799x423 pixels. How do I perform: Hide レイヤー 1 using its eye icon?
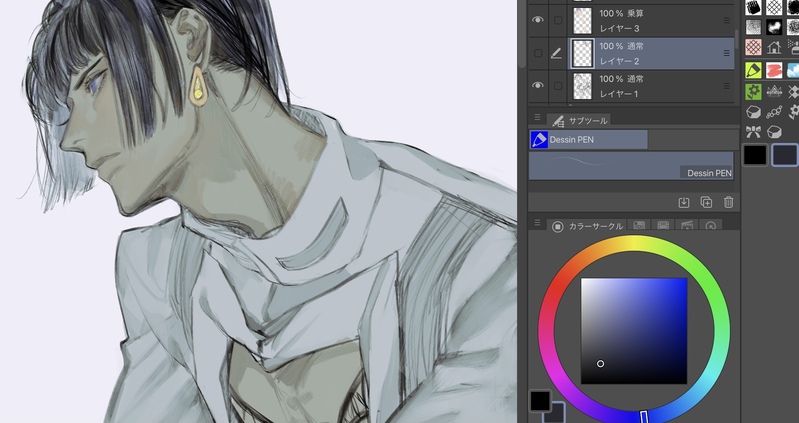point(538,85)
